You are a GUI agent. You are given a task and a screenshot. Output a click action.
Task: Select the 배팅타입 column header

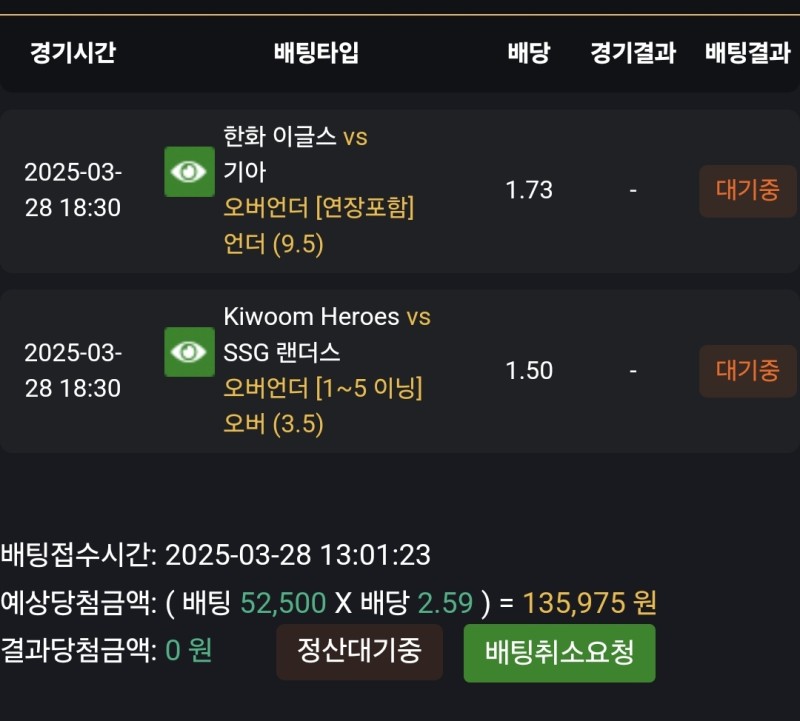[316, 53]
